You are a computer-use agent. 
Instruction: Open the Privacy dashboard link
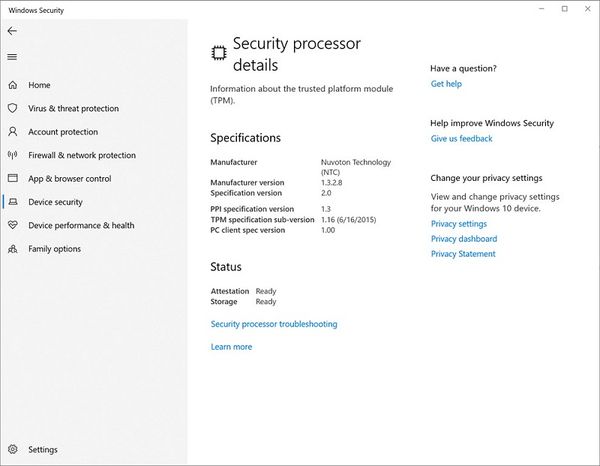(x=463, y=239)
